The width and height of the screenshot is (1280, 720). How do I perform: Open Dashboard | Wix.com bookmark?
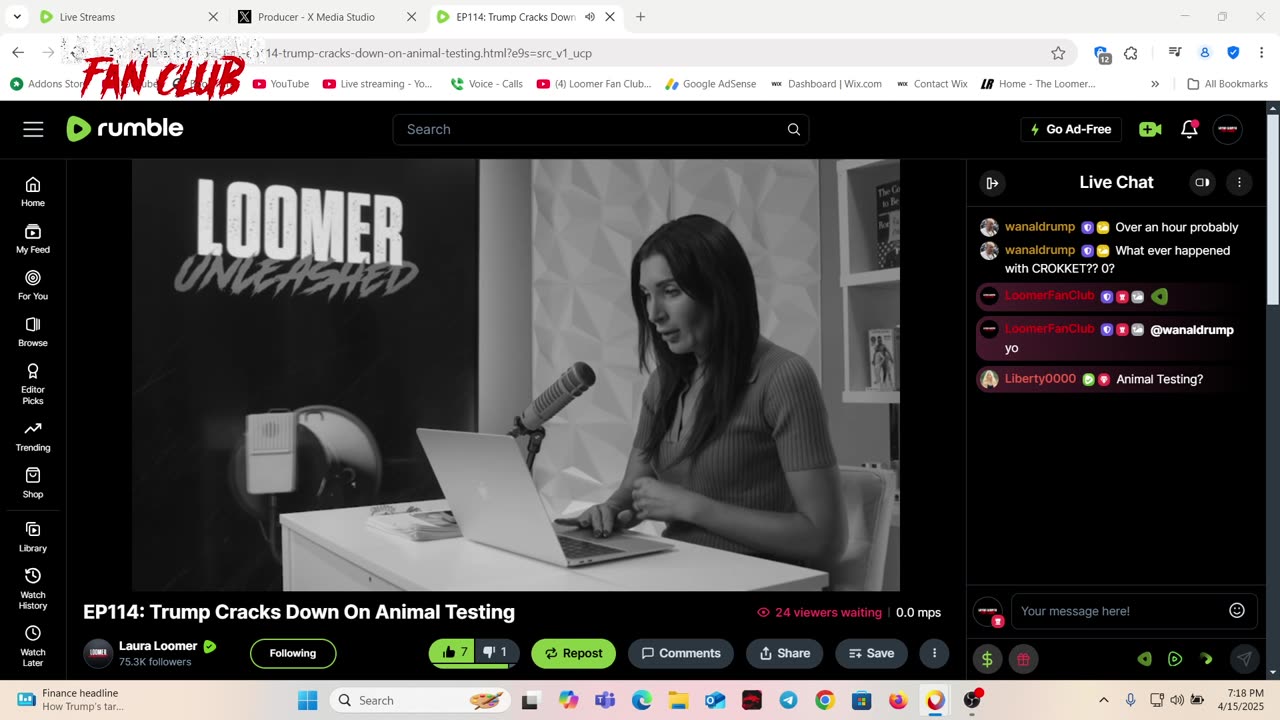click(826, 84)
